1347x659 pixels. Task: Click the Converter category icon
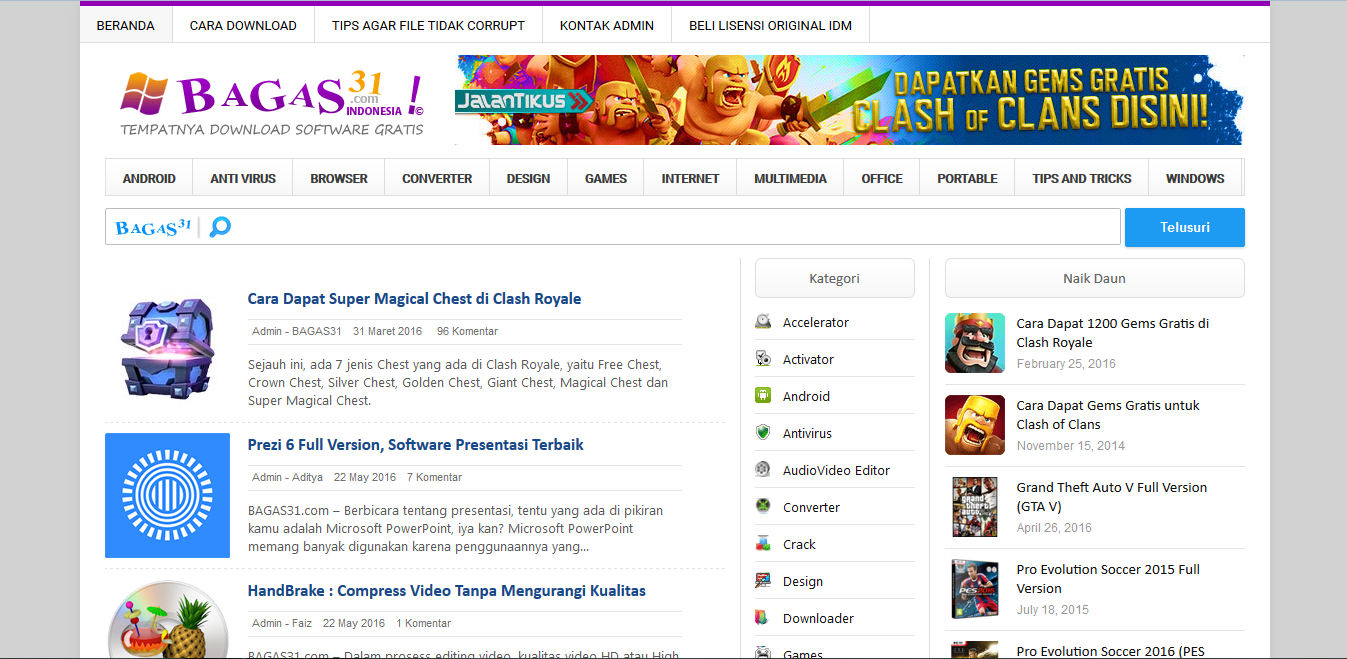coord(763,507)
